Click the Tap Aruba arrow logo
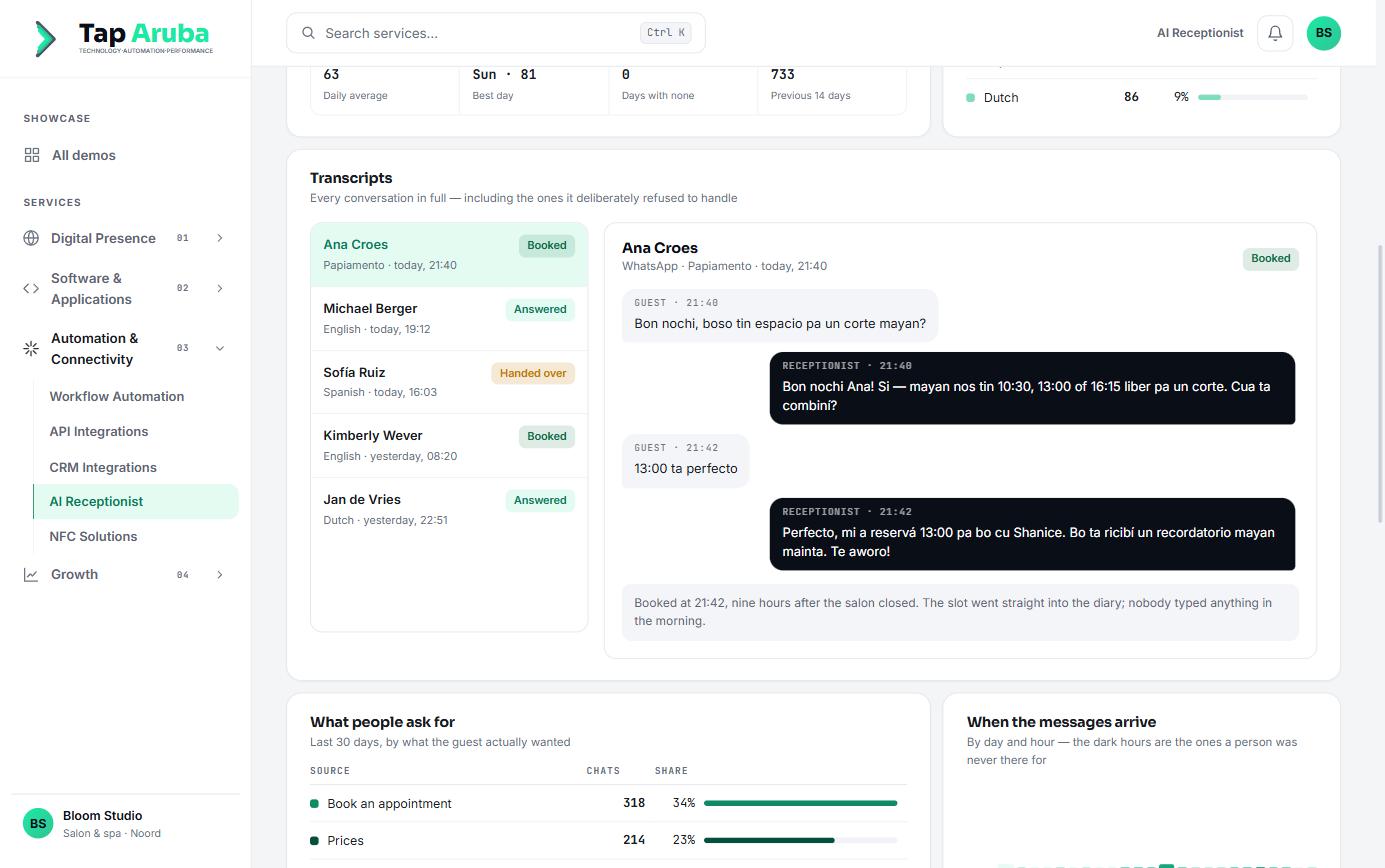1385x868 pixels. click(x=45, y=39)
